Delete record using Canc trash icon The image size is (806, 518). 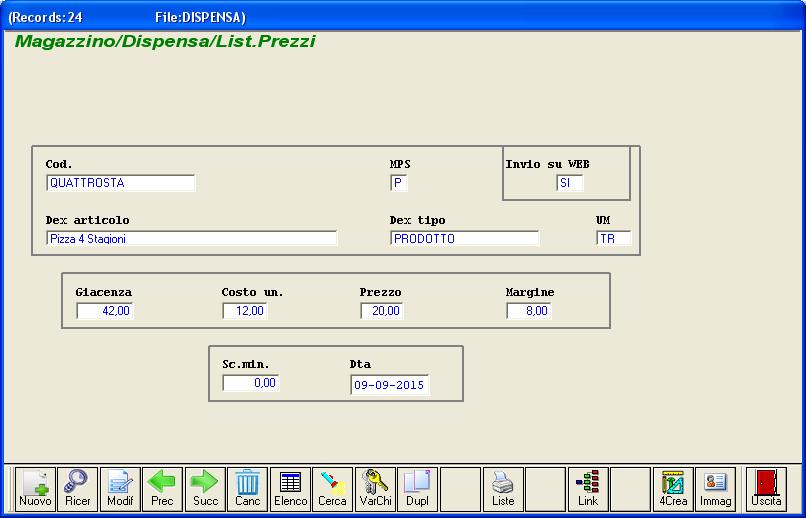pos(247,489)
